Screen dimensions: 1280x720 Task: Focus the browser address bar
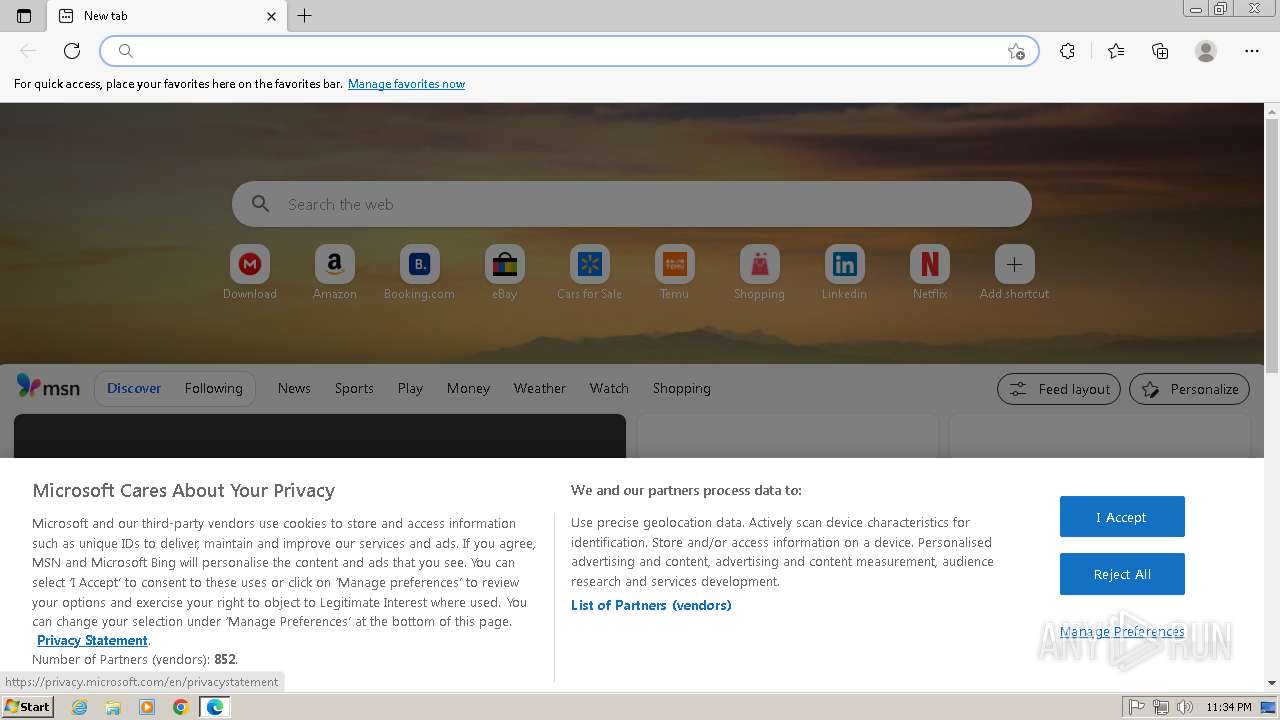coord(570,51)
